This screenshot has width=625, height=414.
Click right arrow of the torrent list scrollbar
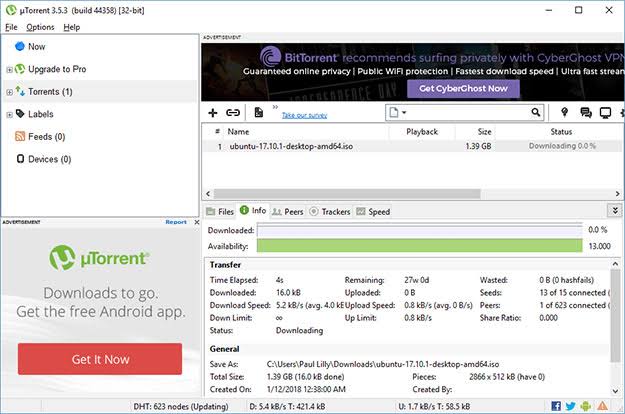pos(617,194)
